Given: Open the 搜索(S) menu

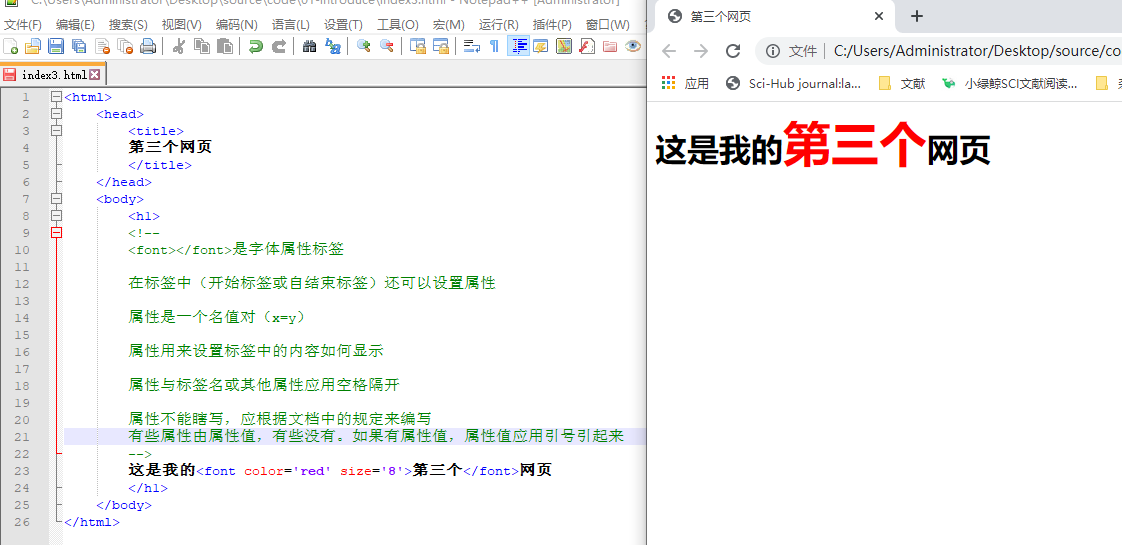Looking at the screenshot, I should 128,24.
